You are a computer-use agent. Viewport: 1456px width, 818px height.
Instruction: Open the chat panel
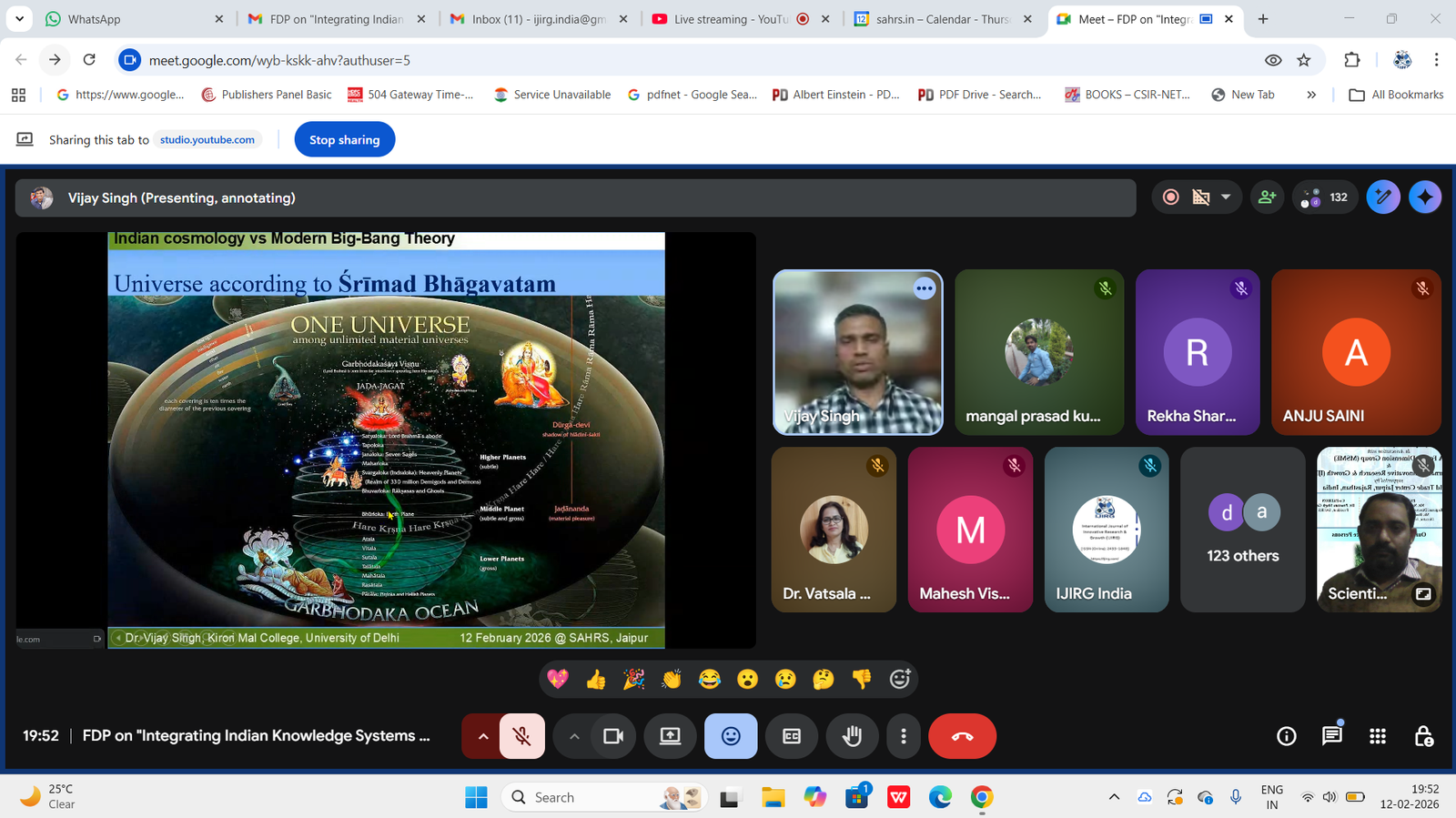1331,736
